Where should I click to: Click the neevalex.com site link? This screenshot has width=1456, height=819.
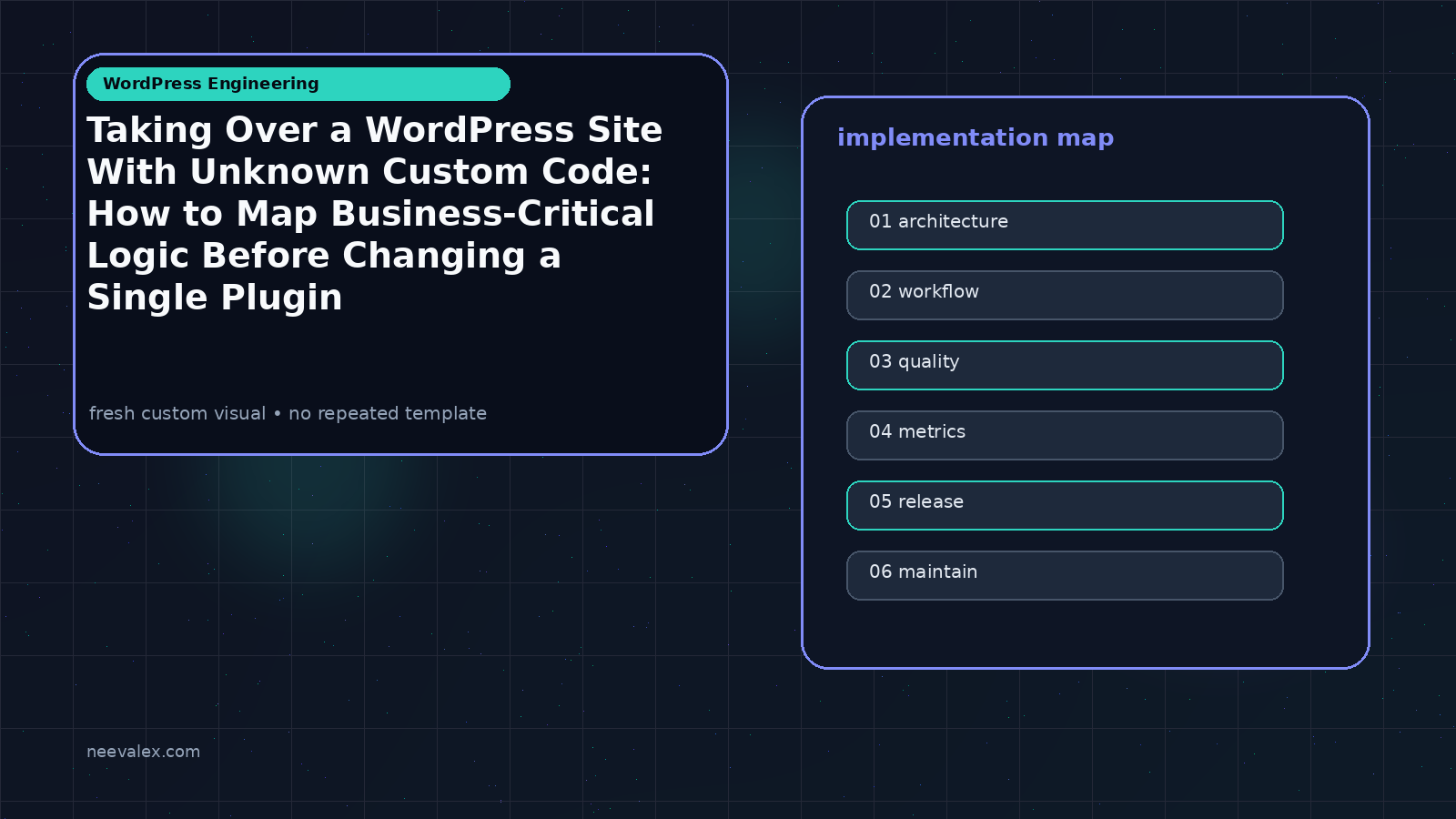click(x=143, y=752)
